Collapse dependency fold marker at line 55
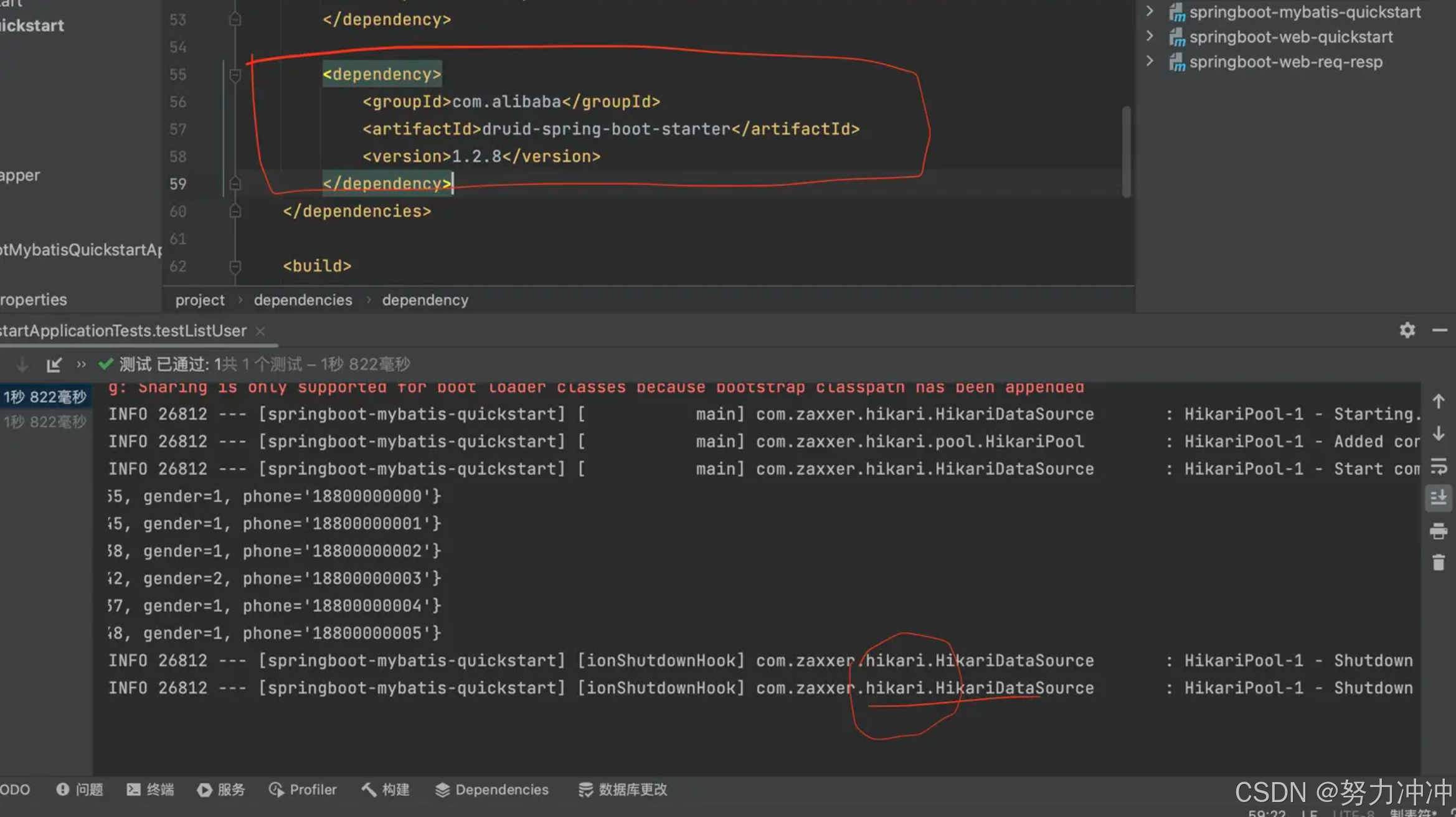Image resolution: width=1456 pixels, height=817 pixels. pos(235,75)
